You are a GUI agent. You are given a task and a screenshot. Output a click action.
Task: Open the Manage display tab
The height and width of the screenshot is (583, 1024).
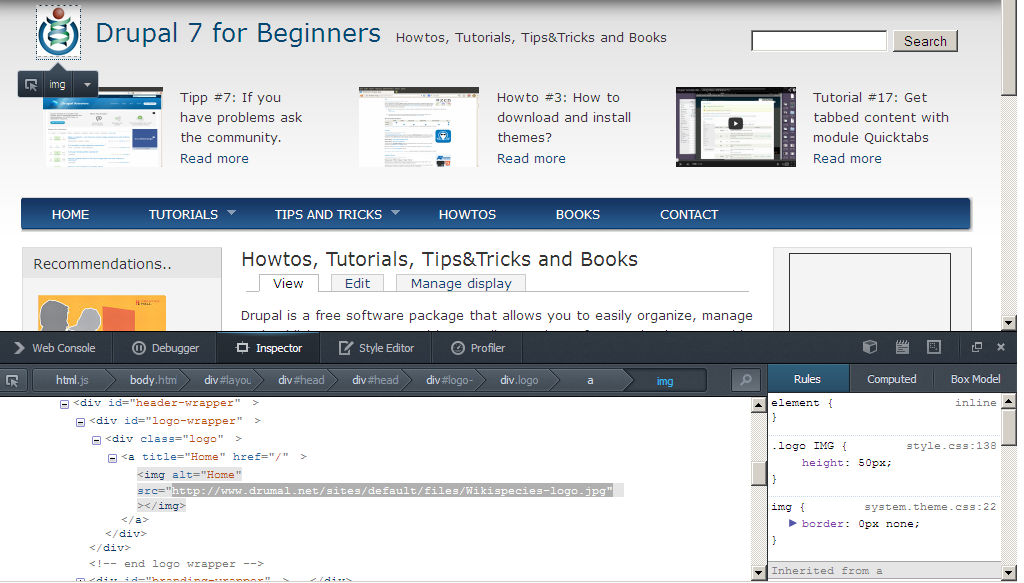coord(461,283)
